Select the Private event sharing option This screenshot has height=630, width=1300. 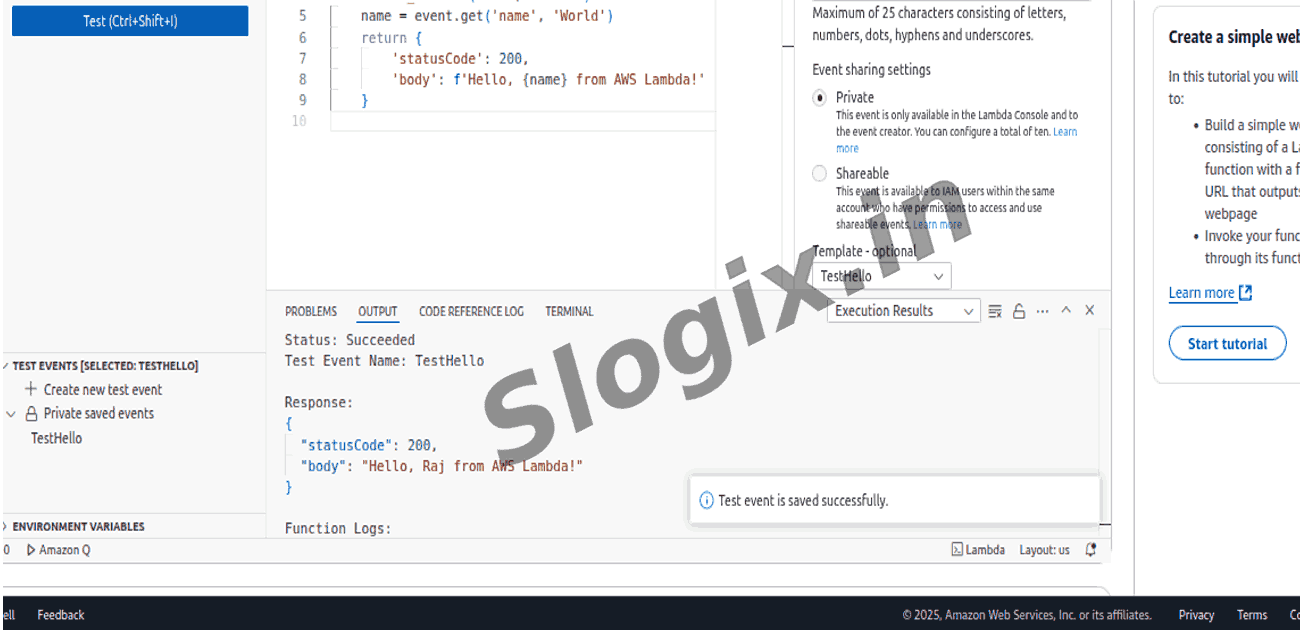coord(819,97)
